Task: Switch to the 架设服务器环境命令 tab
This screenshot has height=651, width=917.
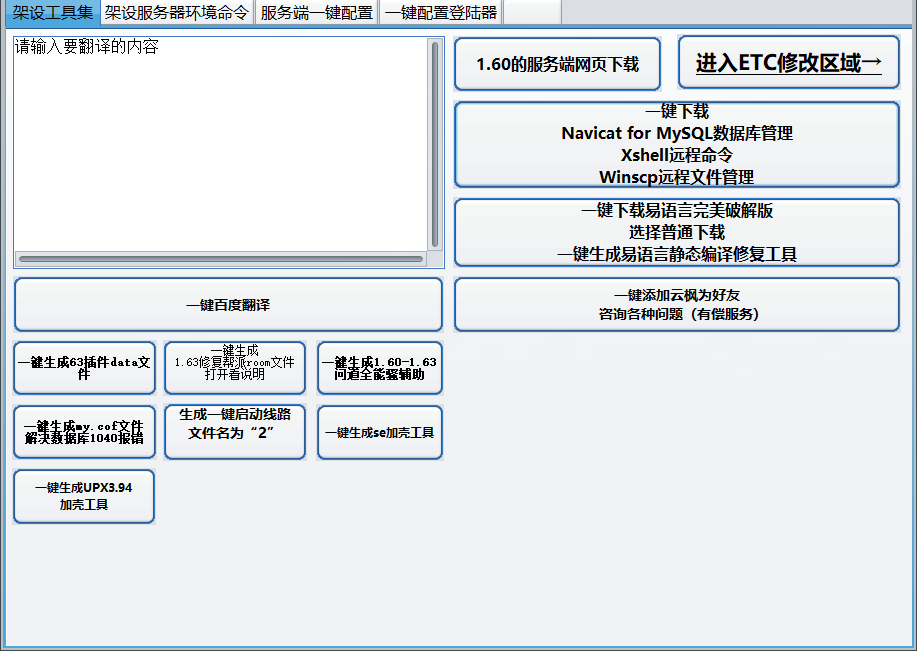Action: 176,12
